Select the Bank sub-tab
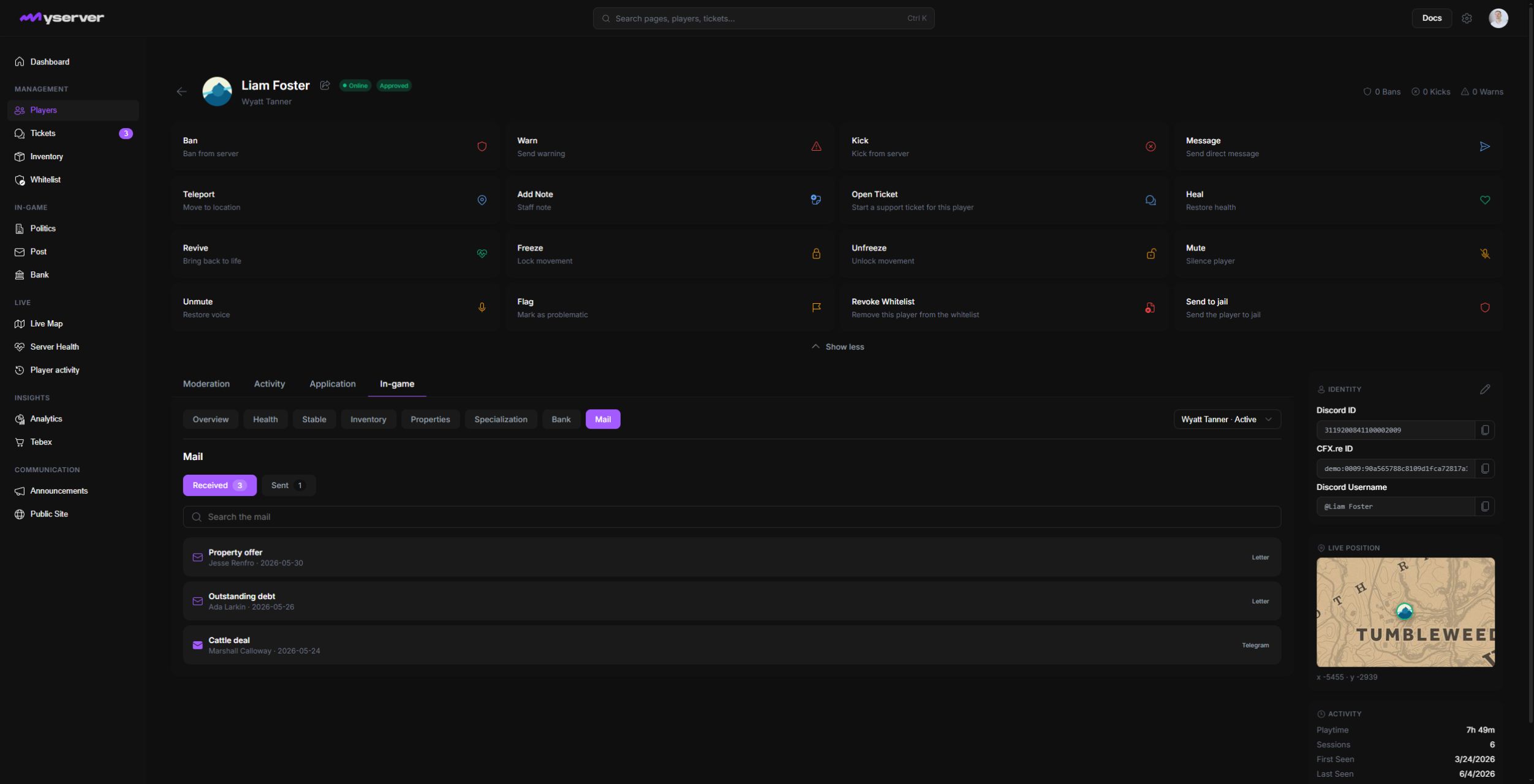The width and height of the screenshot is (1534, 784). [x=561, y=420]
